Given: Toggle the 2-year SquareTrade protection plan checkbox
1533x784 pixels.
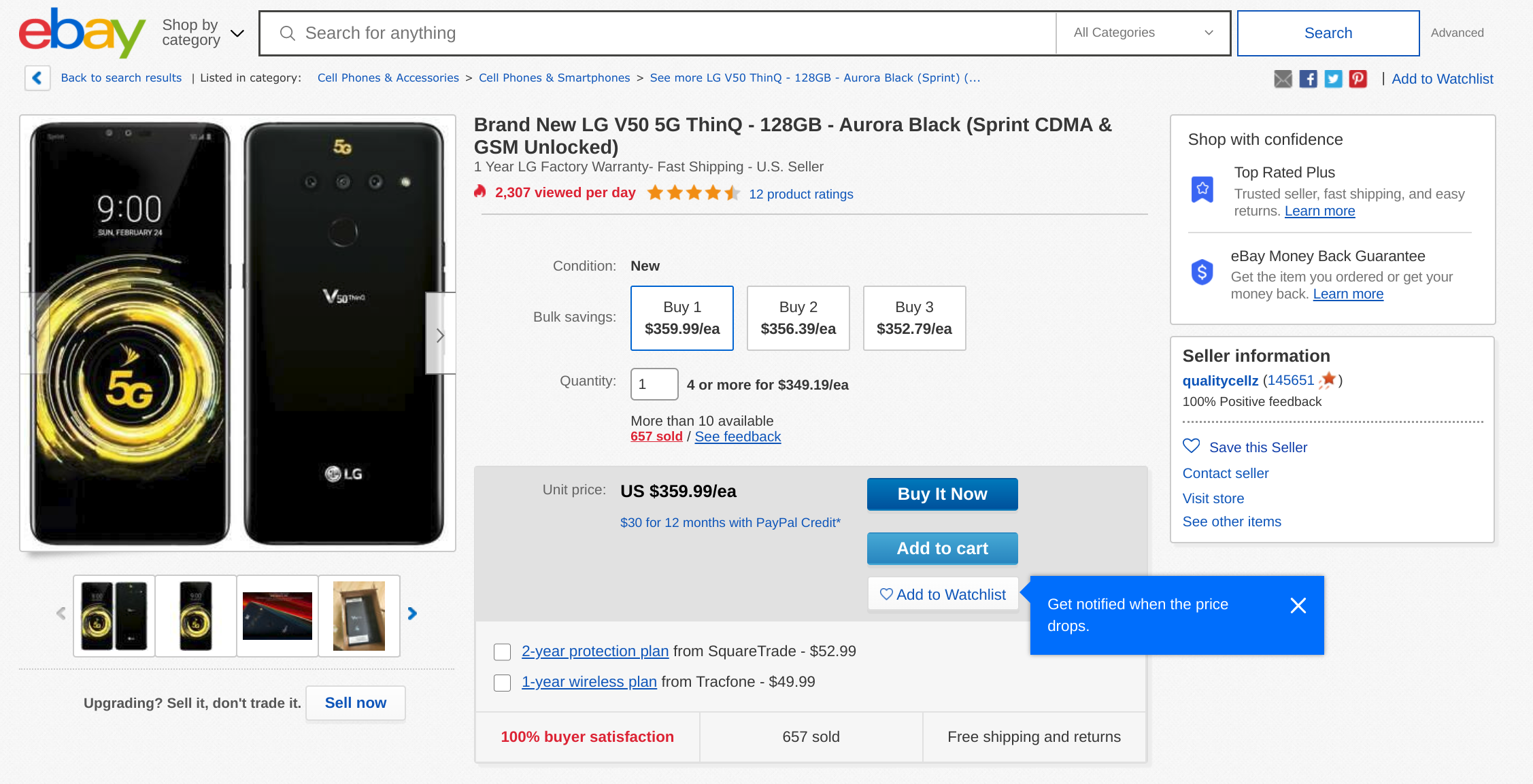Looking at the screenshot, I should tap(500, 651).
